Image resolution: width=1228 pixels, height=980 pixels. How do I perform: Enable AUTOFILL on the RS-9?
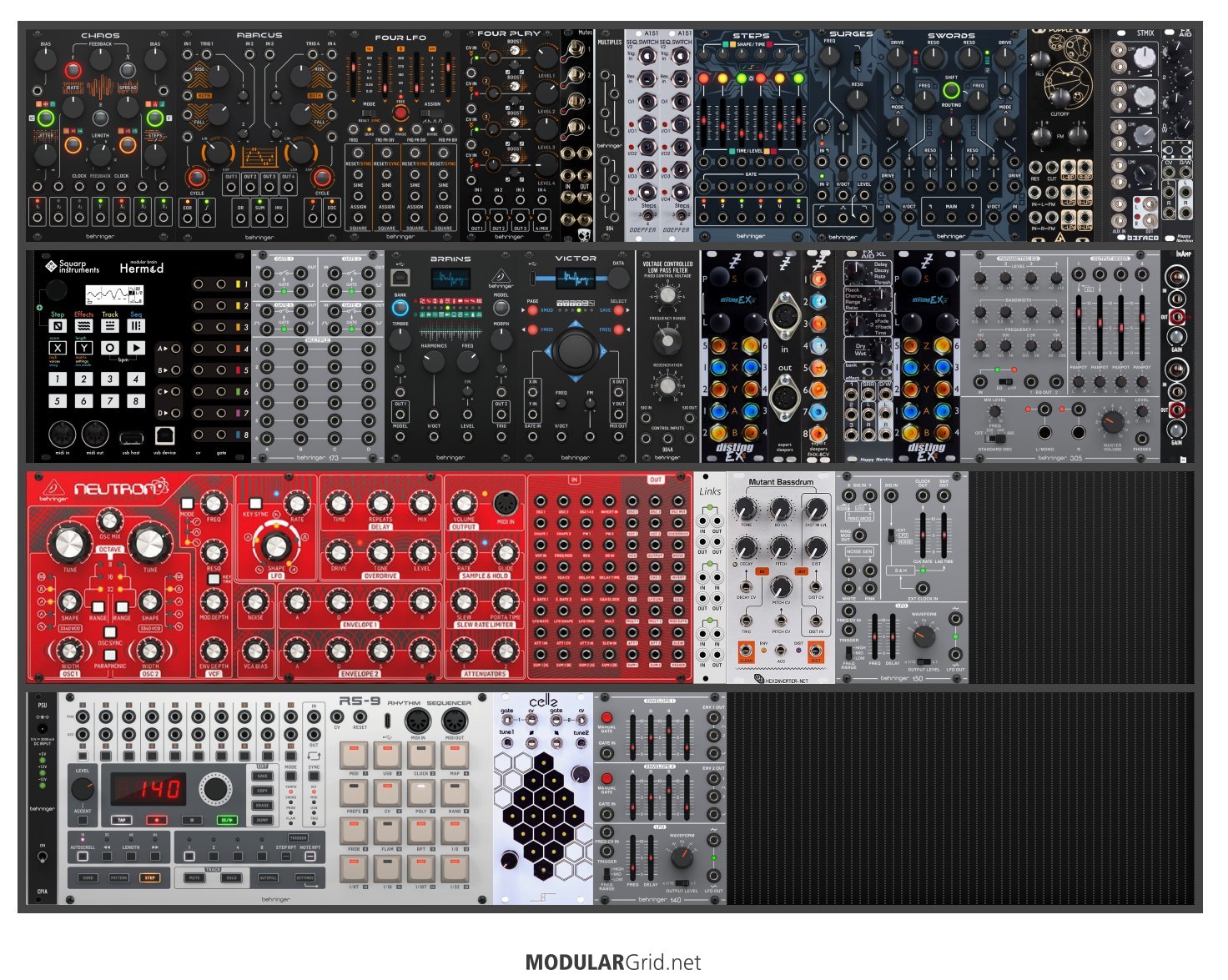pos(269,877)
